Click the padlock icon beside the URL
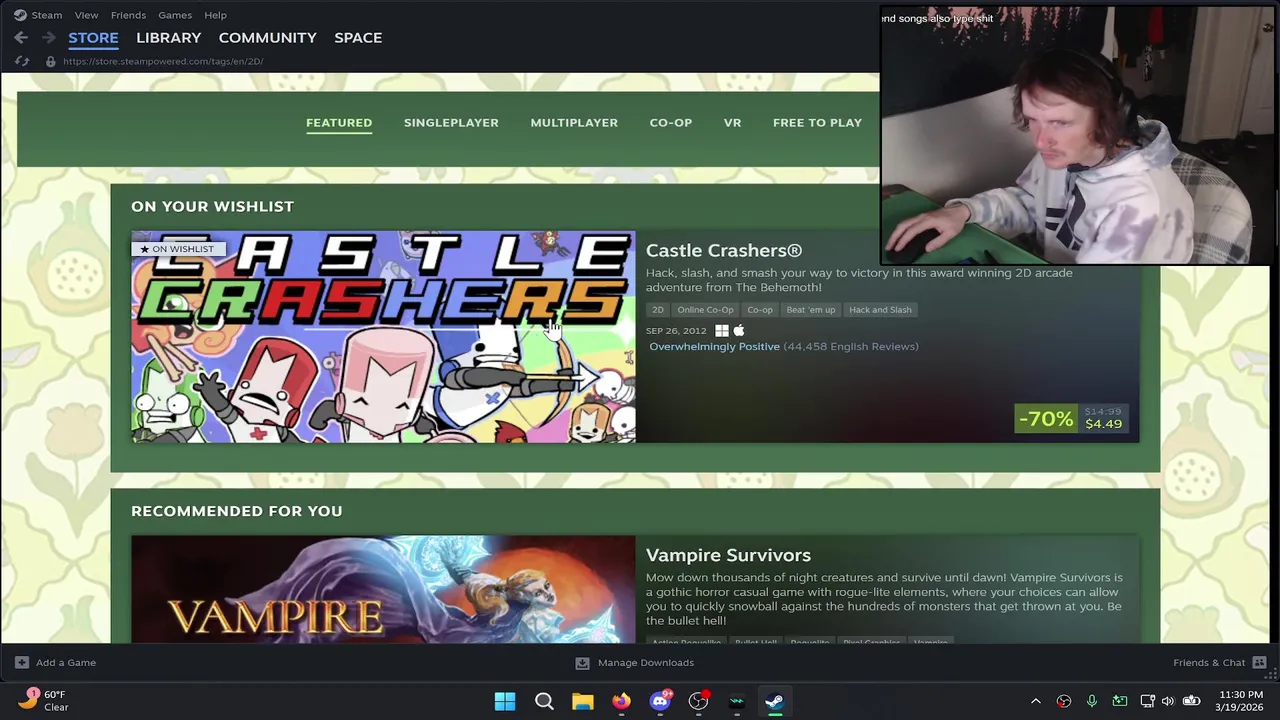This screenshot has height=720, width=1280. tap(50, 61)
